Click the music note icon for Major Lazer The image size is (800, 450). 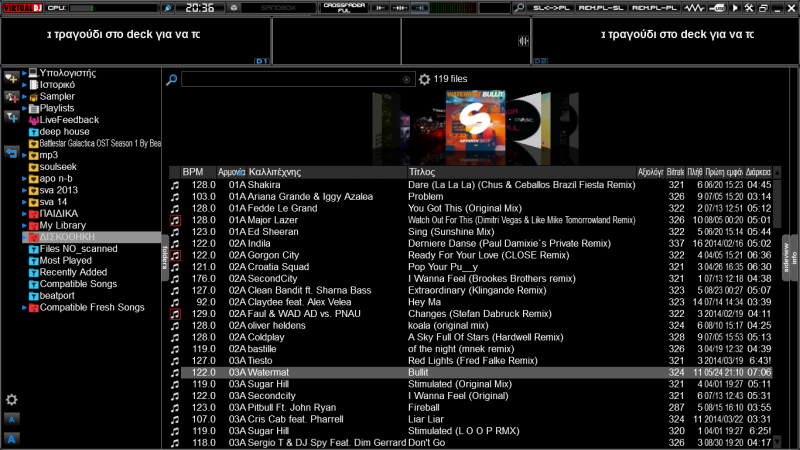tap(175, 220)
